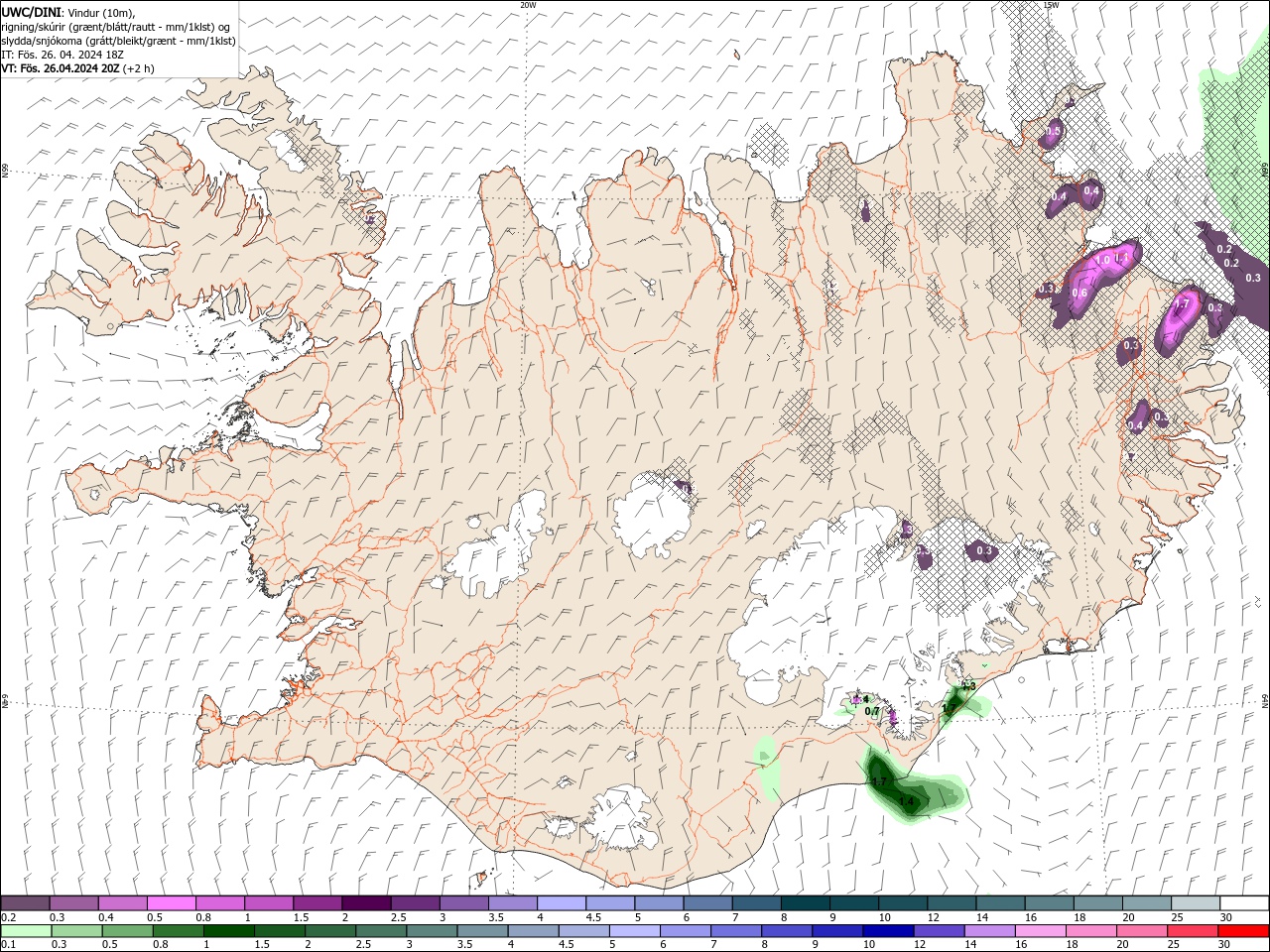Select the violet rain swatch labeled 12
Screen dimensions: 1270x952
(x=939, y=931)
